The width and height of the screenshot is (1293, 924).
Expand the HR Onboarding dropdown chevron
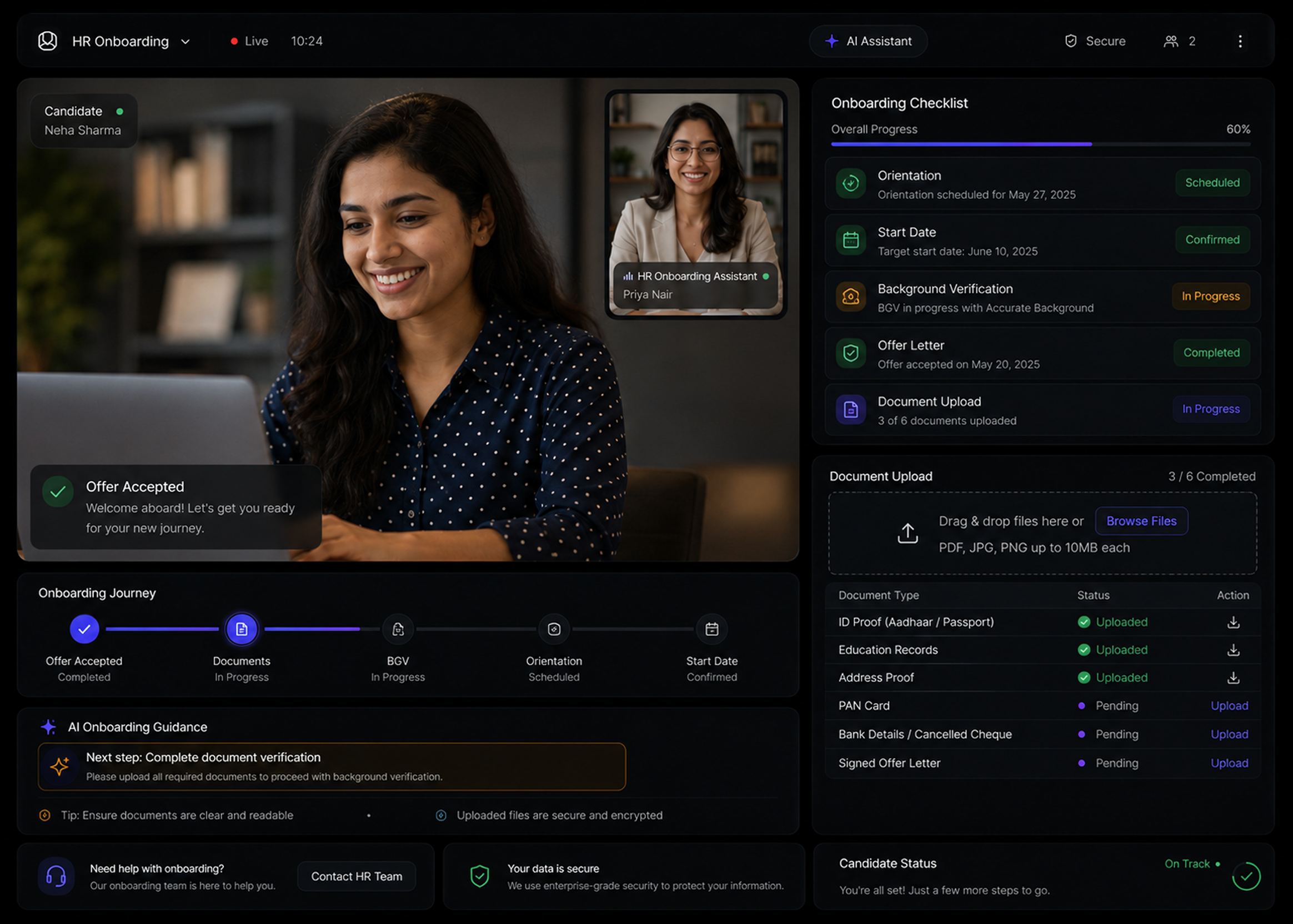point(186,42)
